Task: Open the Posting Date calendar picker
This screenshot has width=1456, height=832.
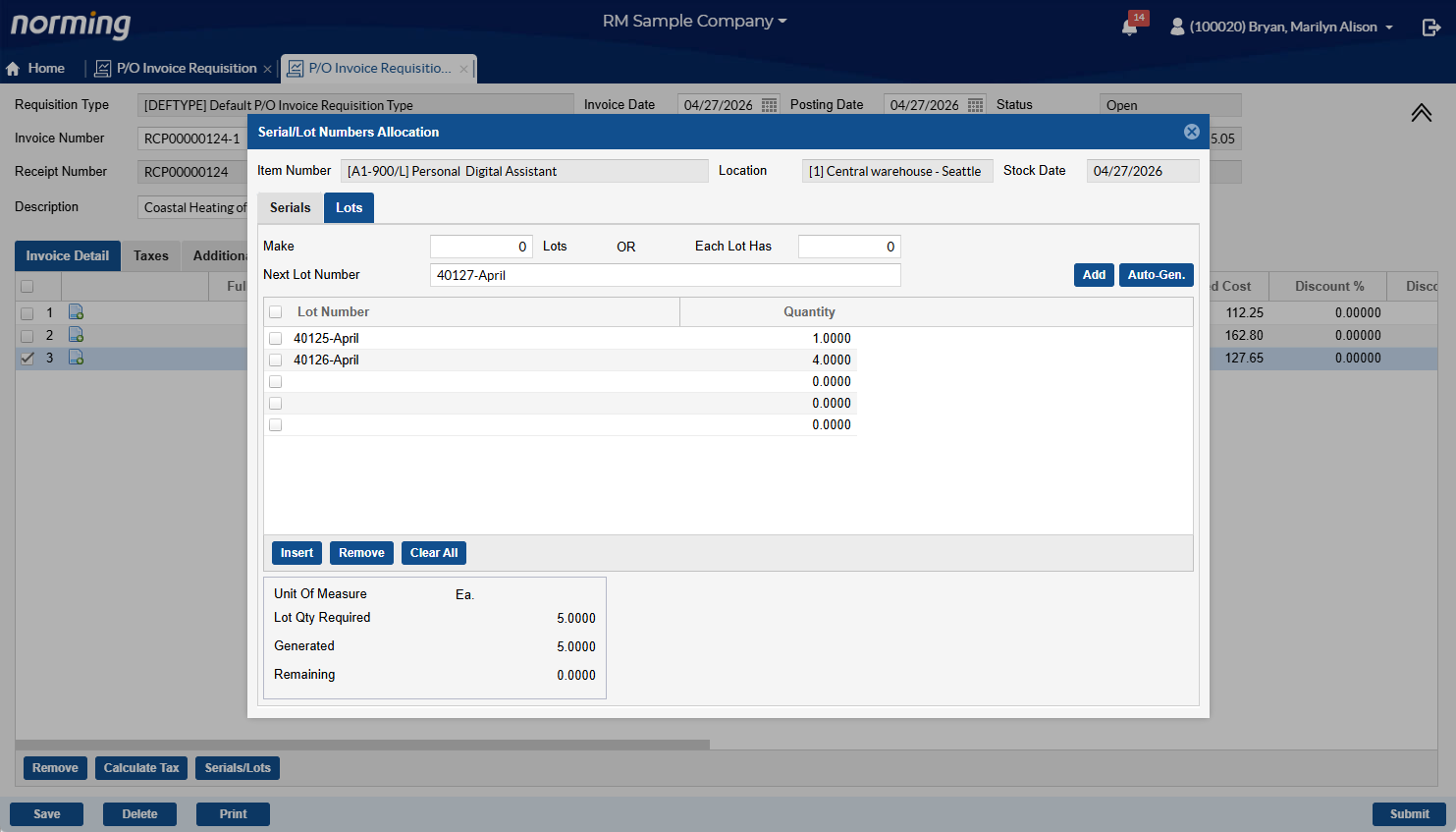Action: [975, 105]
